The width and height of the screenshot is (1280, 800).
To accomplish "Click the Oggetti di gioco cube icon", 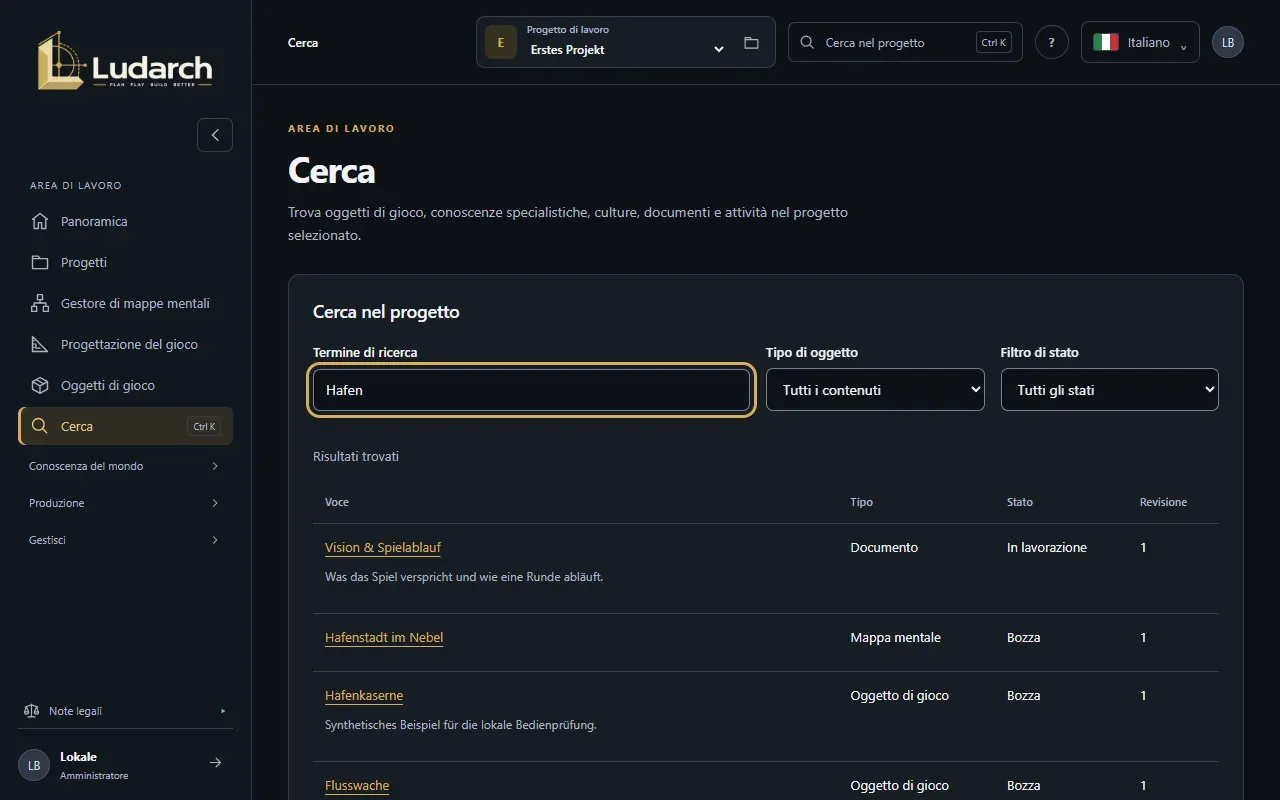I will tap(40, 385).
